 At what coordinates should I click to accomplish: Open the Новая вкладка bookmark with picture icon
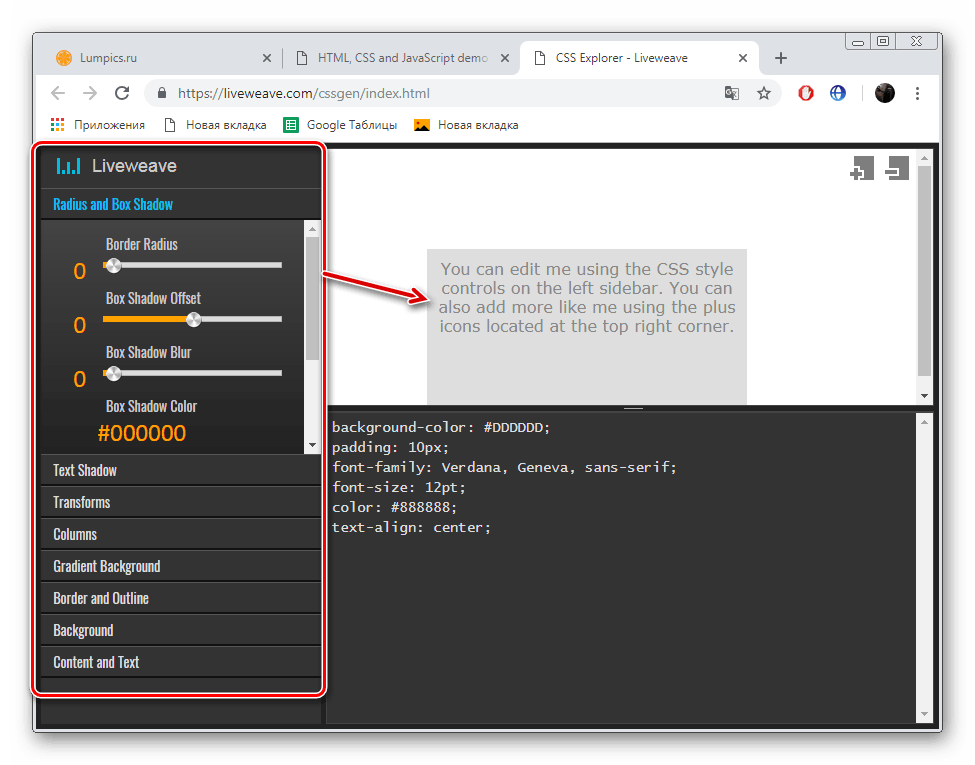pos(466,125)
